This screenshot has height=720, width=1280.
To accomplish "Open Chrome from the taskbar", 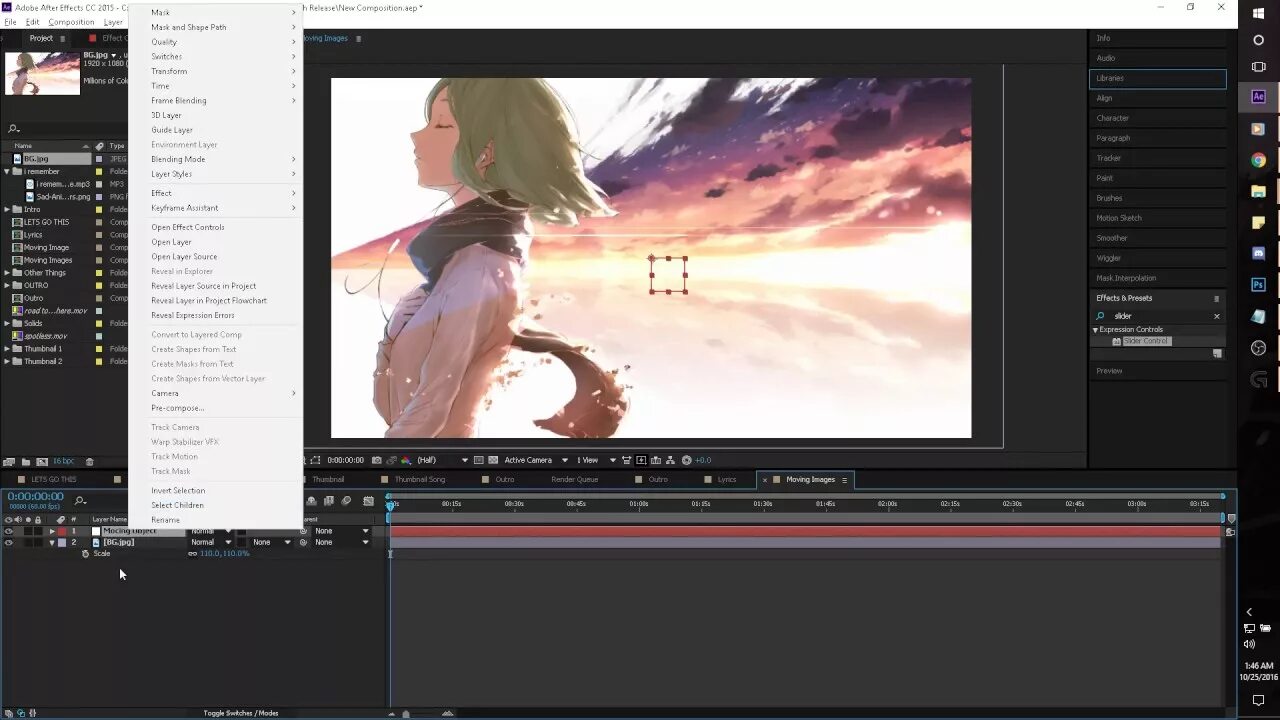I will click(x=1258, y=160).
